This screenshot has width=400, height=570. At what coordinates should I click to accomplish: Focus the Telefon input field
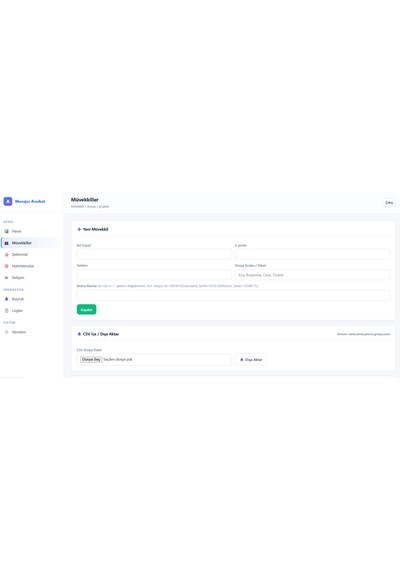[154, 274]
